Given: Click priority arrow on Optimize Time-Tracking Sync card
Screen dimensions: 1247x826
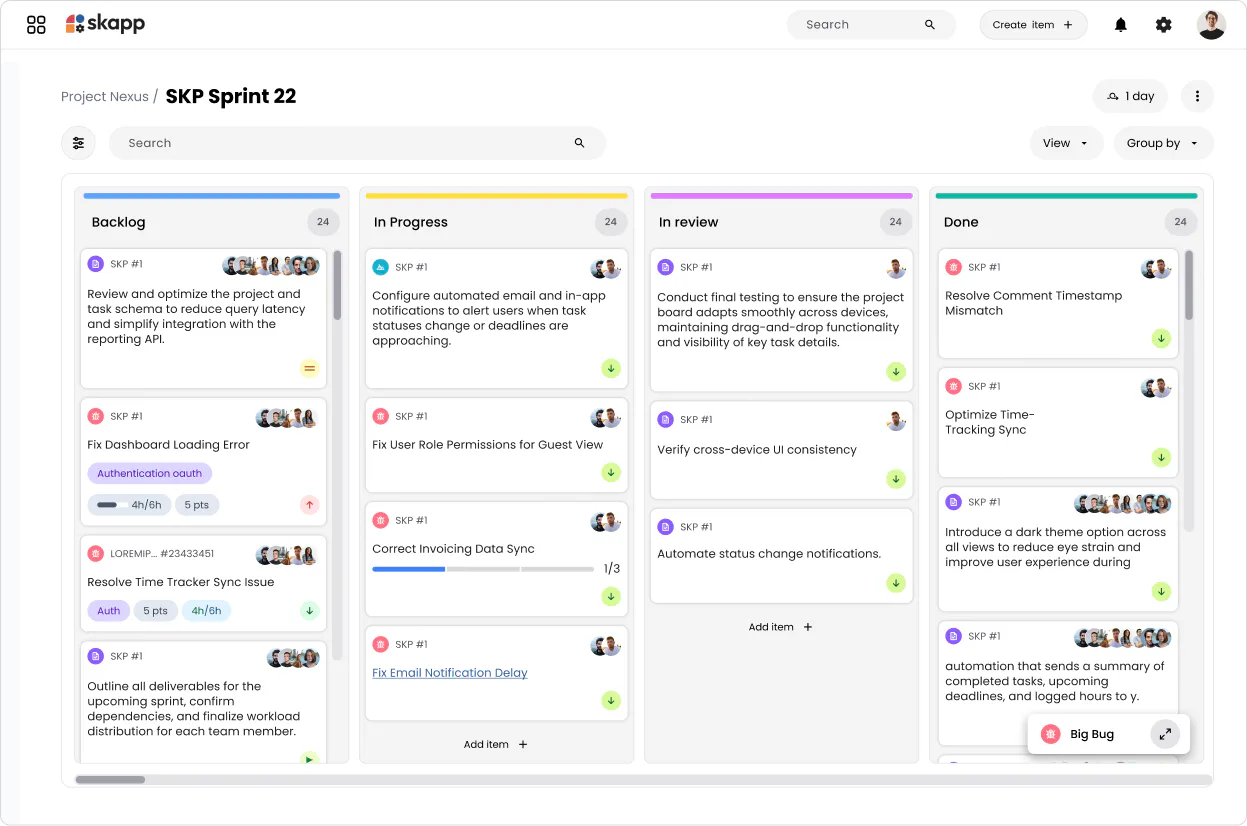Looking at the screenshot, I should [x=1161, y=457].
